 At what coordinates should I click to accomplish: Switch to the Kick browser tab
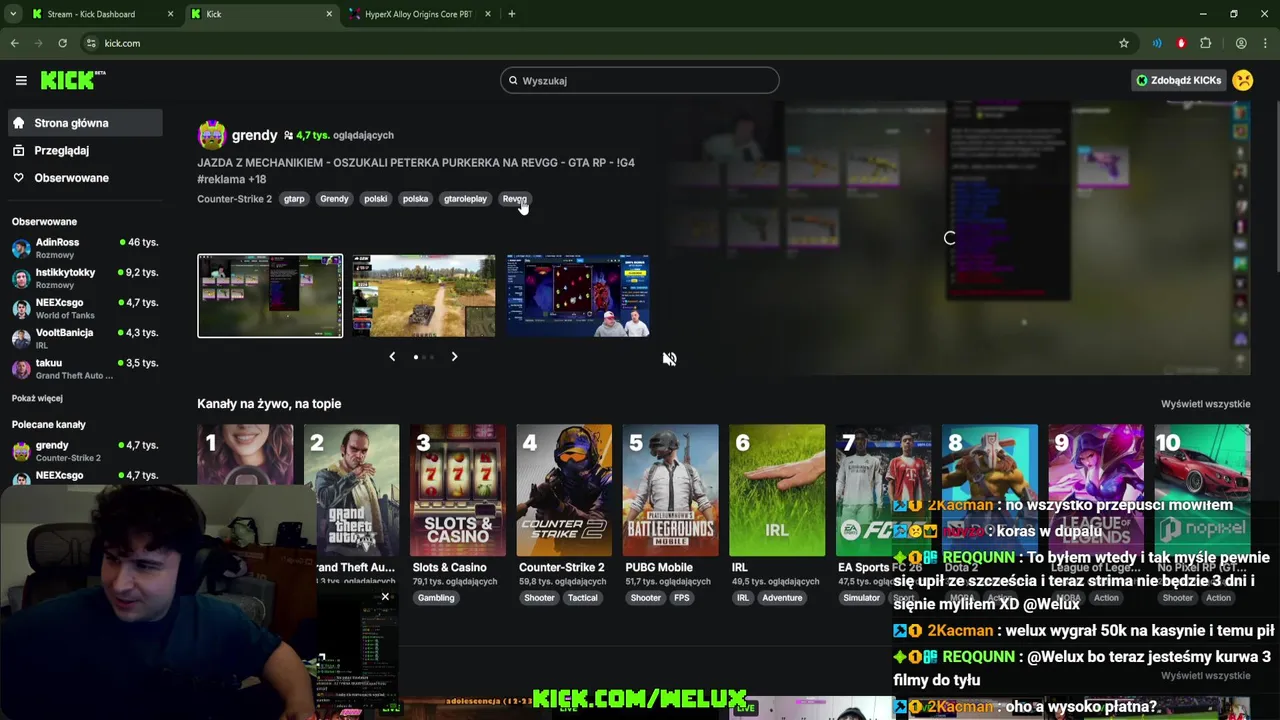262,14
